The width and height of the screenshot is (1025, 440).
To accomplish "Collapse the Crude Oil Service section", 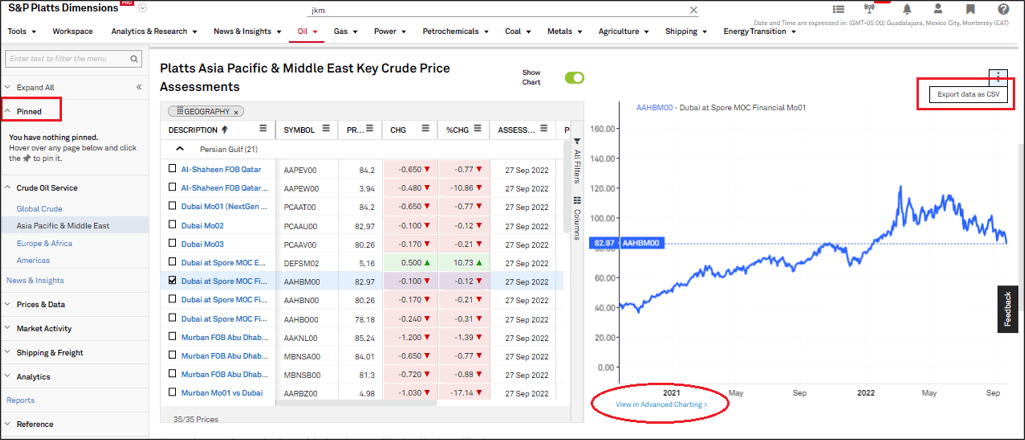I will pos(7,188).
